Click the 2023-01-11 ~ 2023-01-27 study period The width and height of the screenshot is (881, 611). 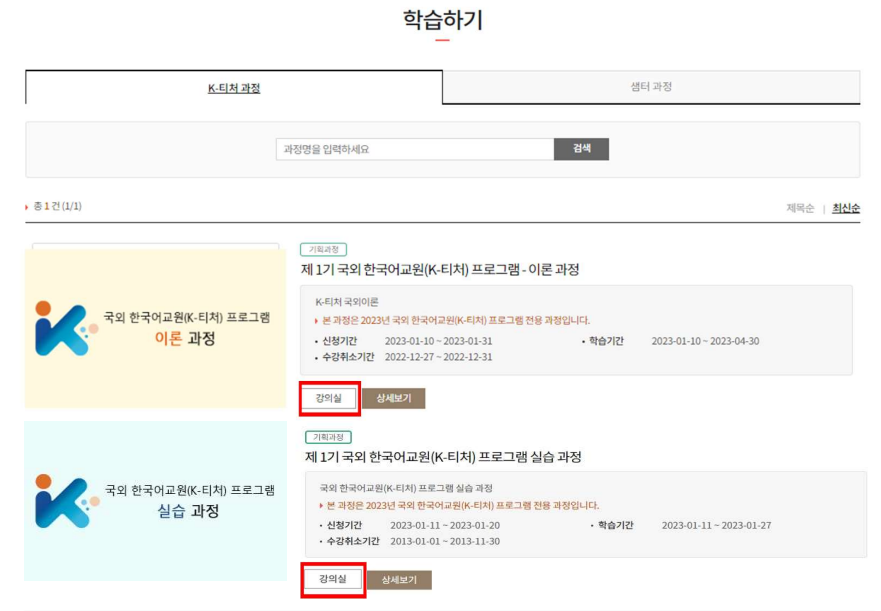coord(716,526)
